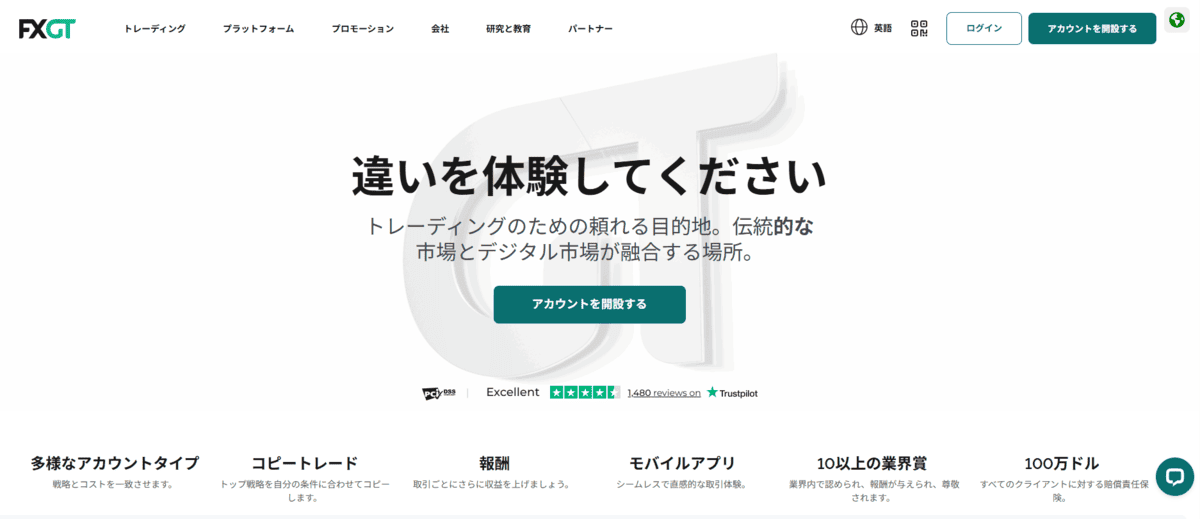
Task: Open the パートナー menu item
Action: coord(590,29)
